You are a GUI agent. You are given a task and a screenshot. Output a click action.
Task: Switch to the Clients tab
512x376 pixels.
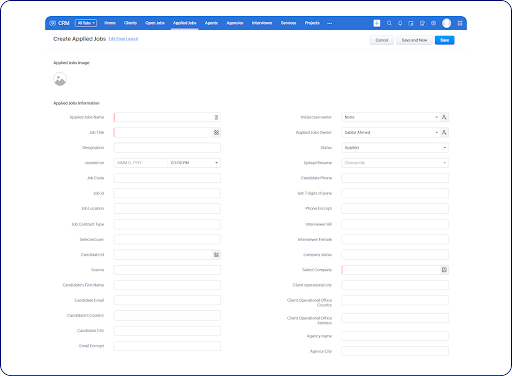tap(130, 23)
